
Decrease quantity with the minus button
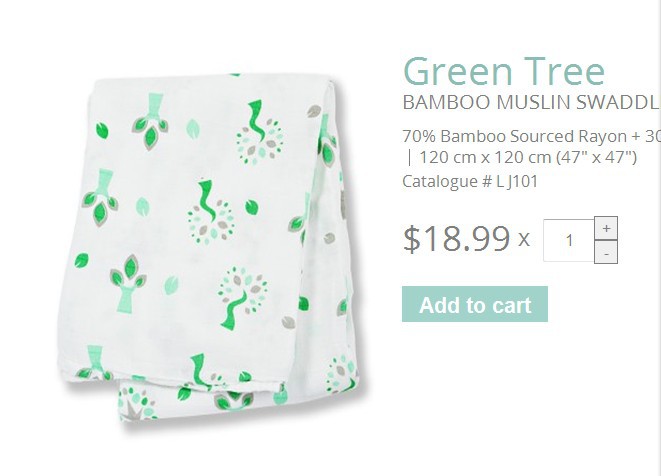[x=606, y=252]
